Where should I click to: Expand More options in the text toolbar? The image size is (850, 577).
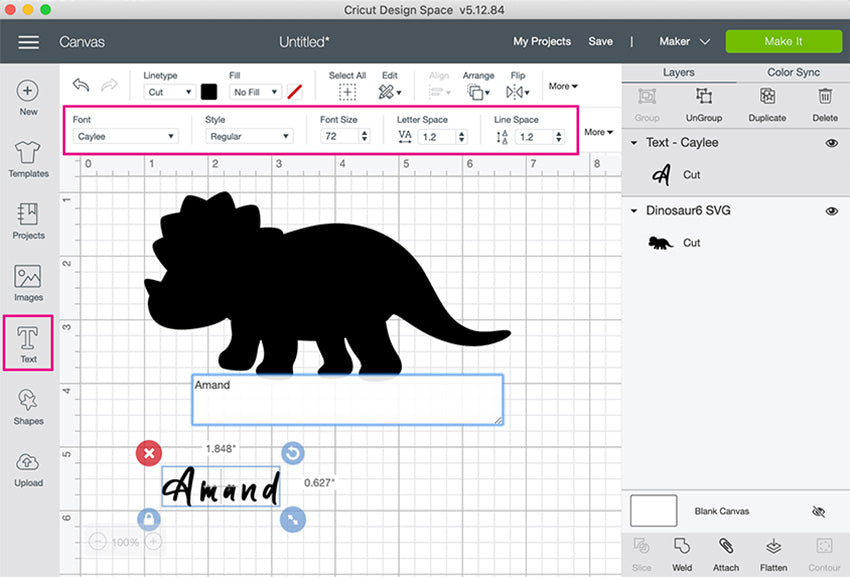pos(598,132)
